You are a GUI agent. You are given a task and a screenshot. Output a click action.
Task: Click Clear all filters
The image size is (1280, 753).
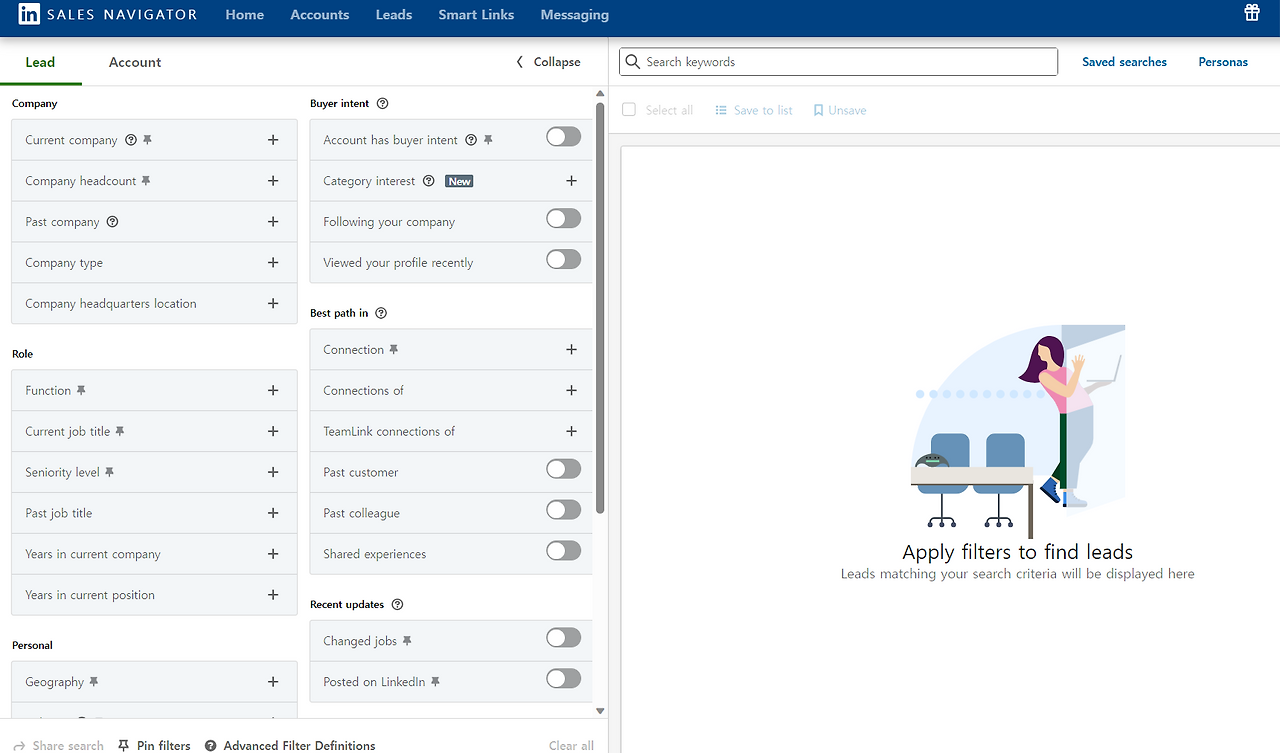click(571, 745)
